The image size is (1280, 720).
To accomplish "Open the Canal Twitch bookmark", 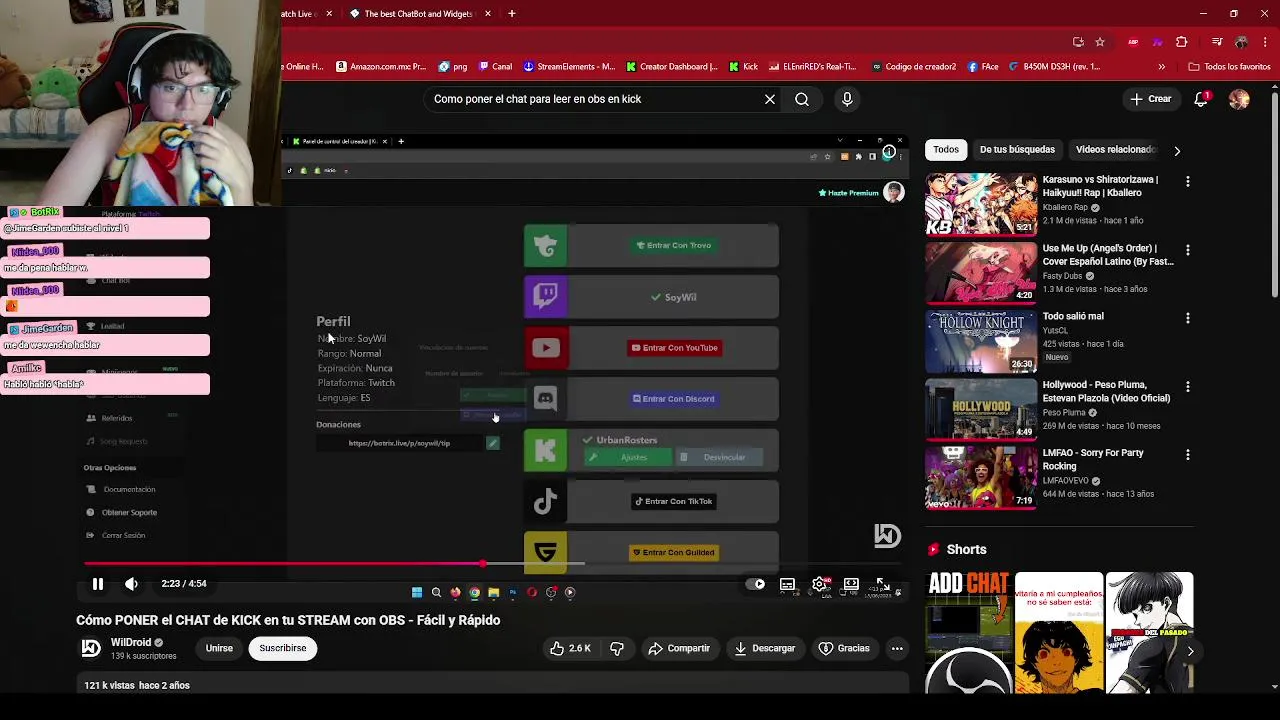I will [x=496, y=67].
